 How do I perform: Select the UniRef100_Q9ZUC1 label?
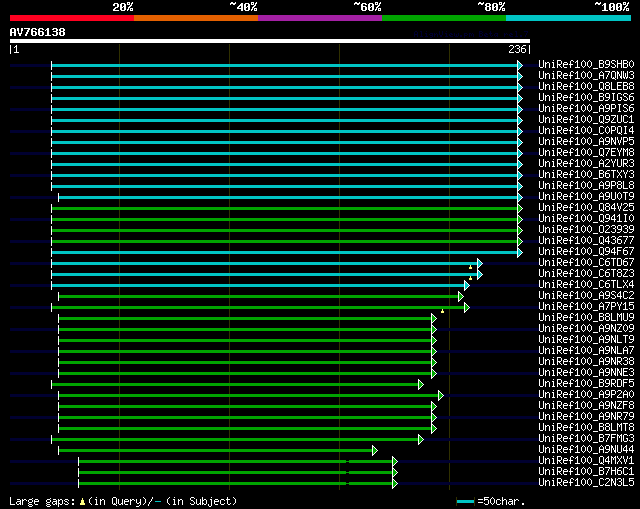pos(586,120)
